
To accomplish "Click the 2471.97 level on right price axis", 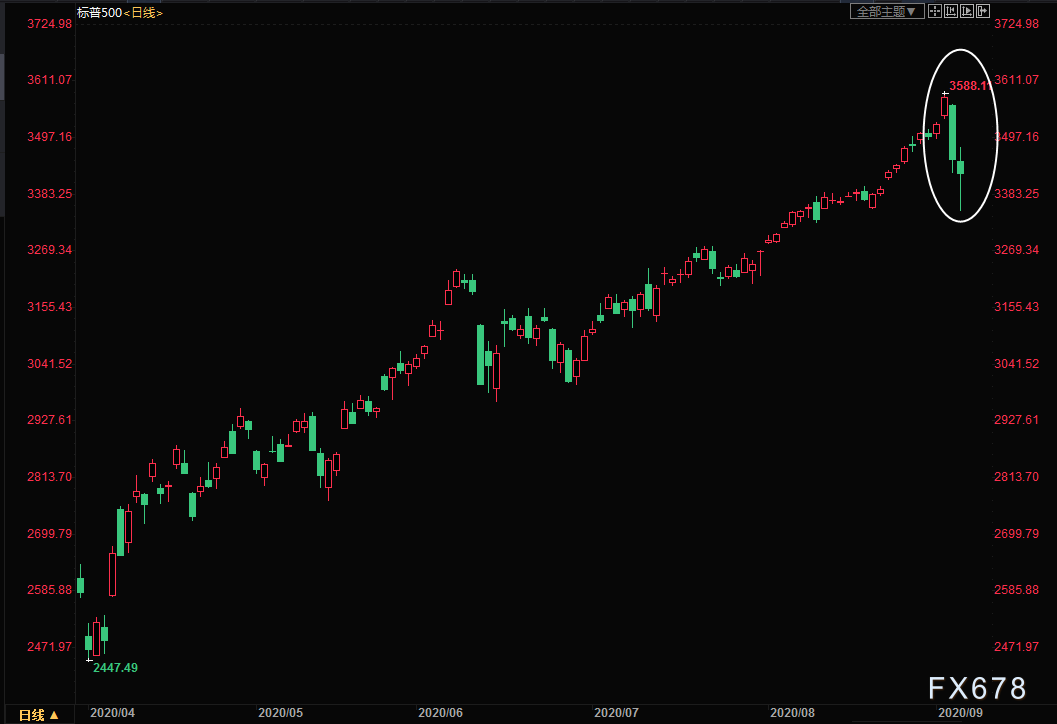I will [1019, 646].
